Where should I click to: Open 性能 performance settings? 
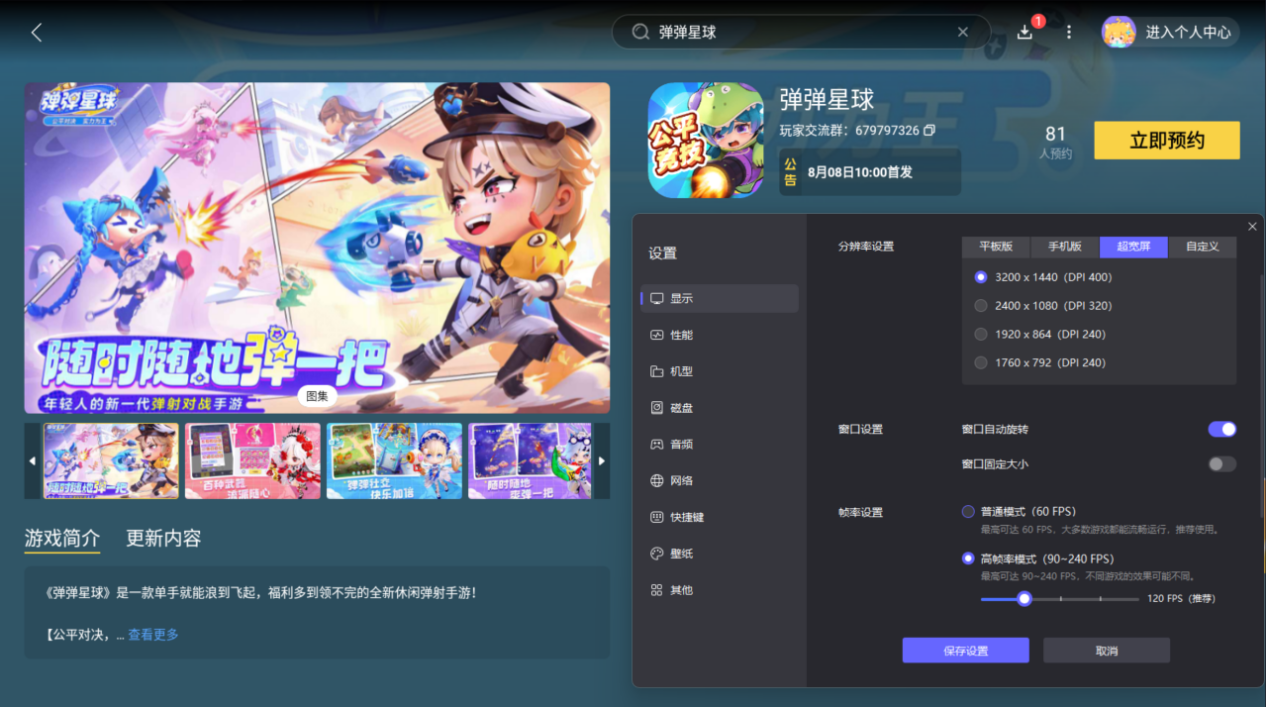pos(719,335)
